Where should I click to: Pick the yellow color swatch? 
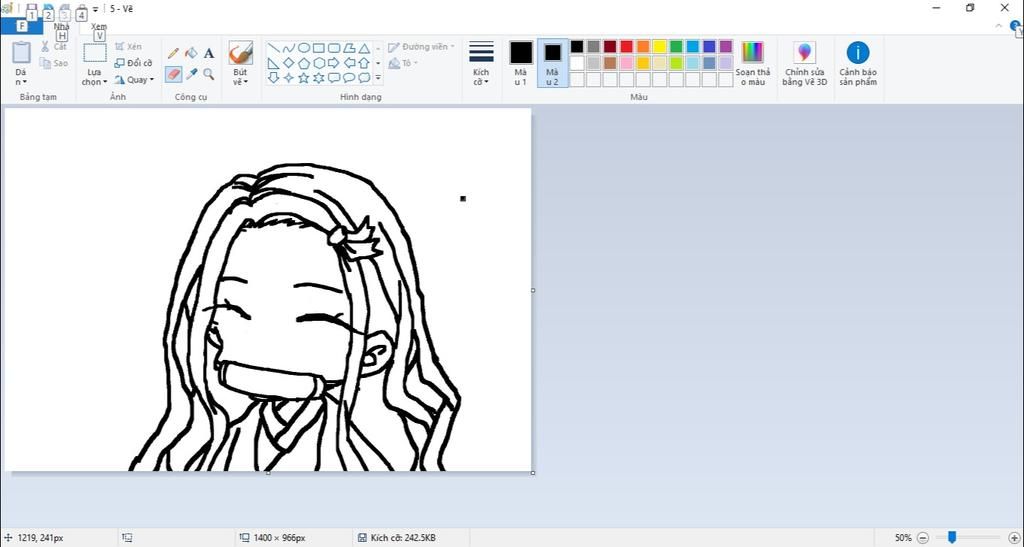(660, 46)
